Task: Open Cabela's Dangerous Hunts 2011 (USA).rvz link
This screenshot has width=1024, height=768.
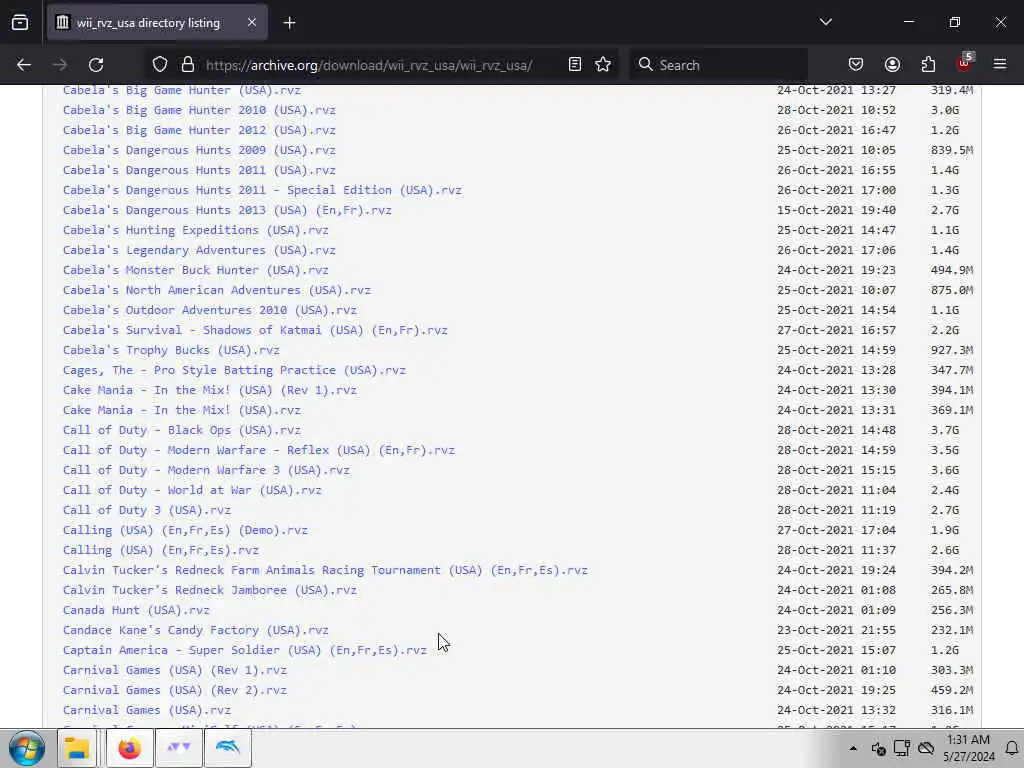Action: (199, 170)
